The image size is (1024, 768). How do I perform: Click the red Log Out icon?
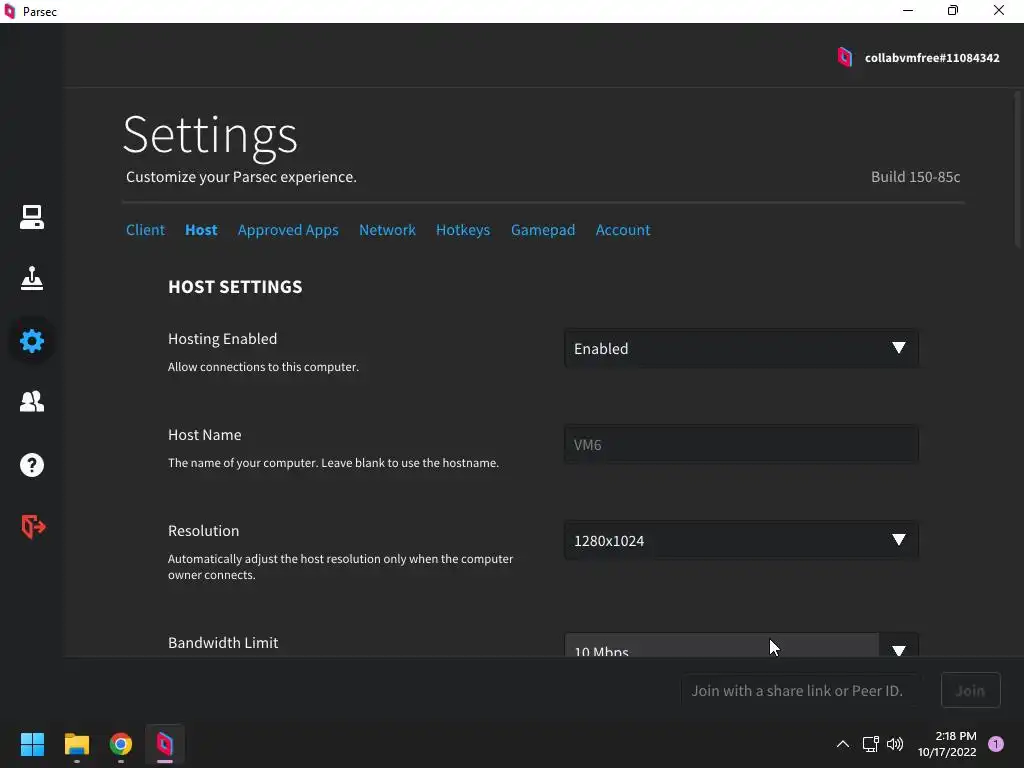pyautogui.click(x=33, y=526)
